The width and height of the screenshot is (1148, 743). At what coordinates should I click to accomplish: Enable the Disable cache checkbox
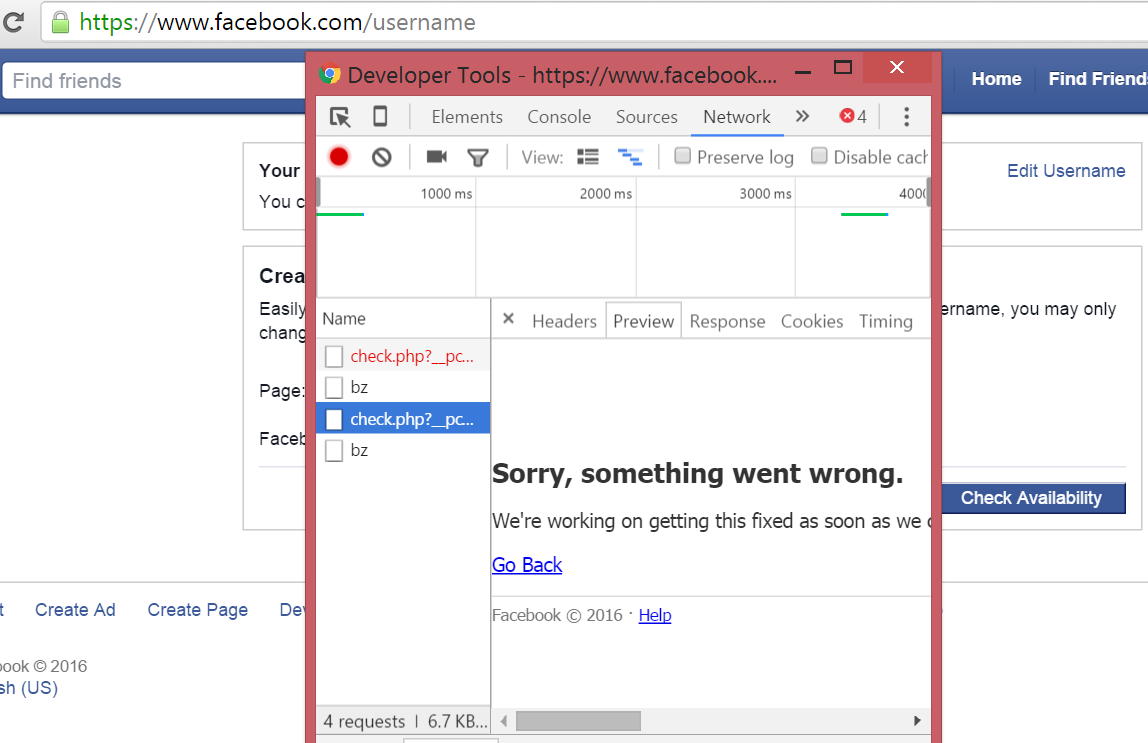point(819,156)
